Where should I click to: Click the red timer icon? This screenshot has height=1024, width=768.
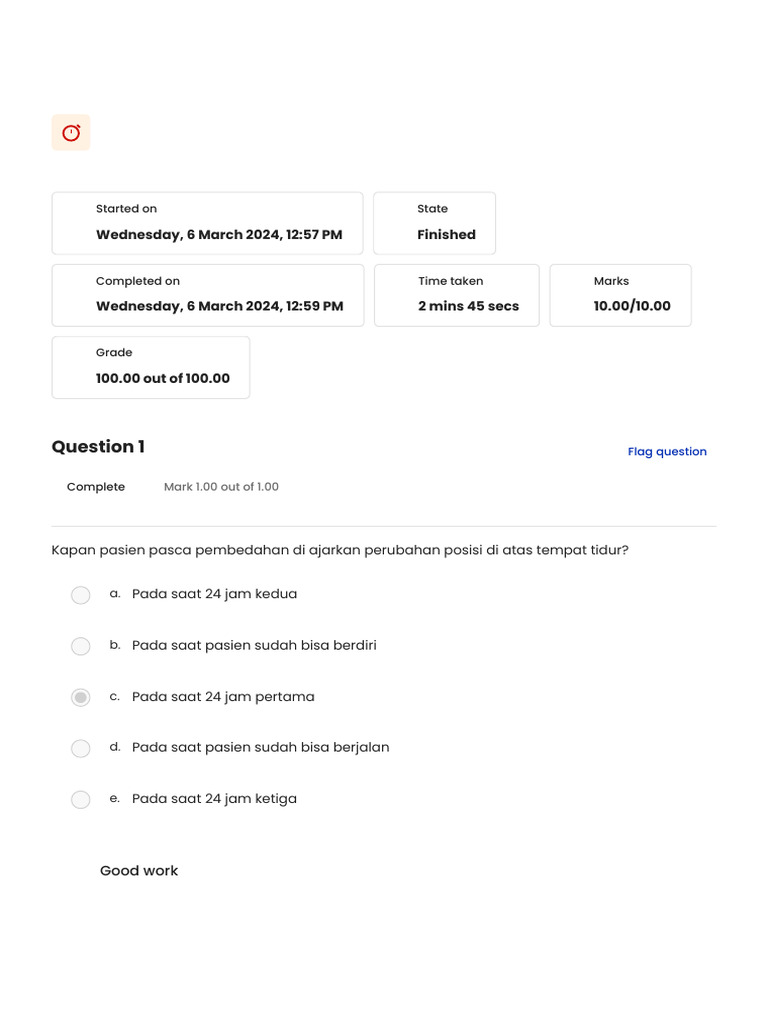(x=71, y=133)
